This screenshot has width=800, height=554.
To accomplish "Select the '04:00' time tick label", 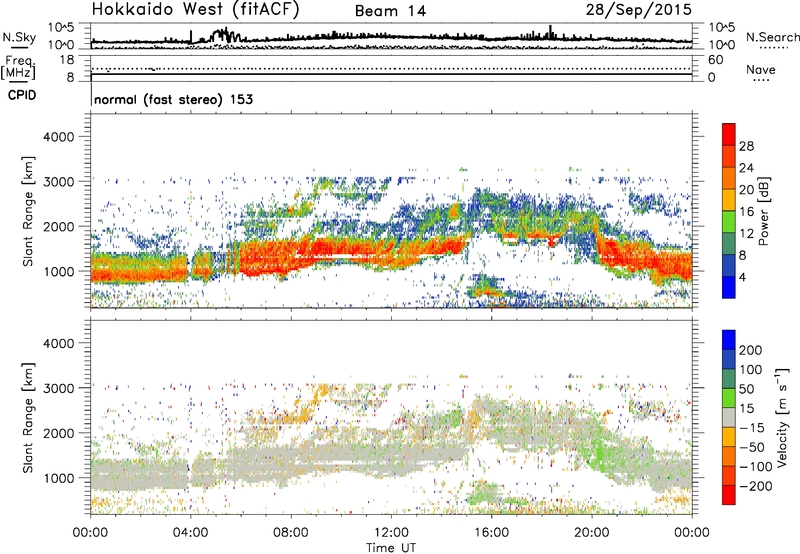I will 190,533.
